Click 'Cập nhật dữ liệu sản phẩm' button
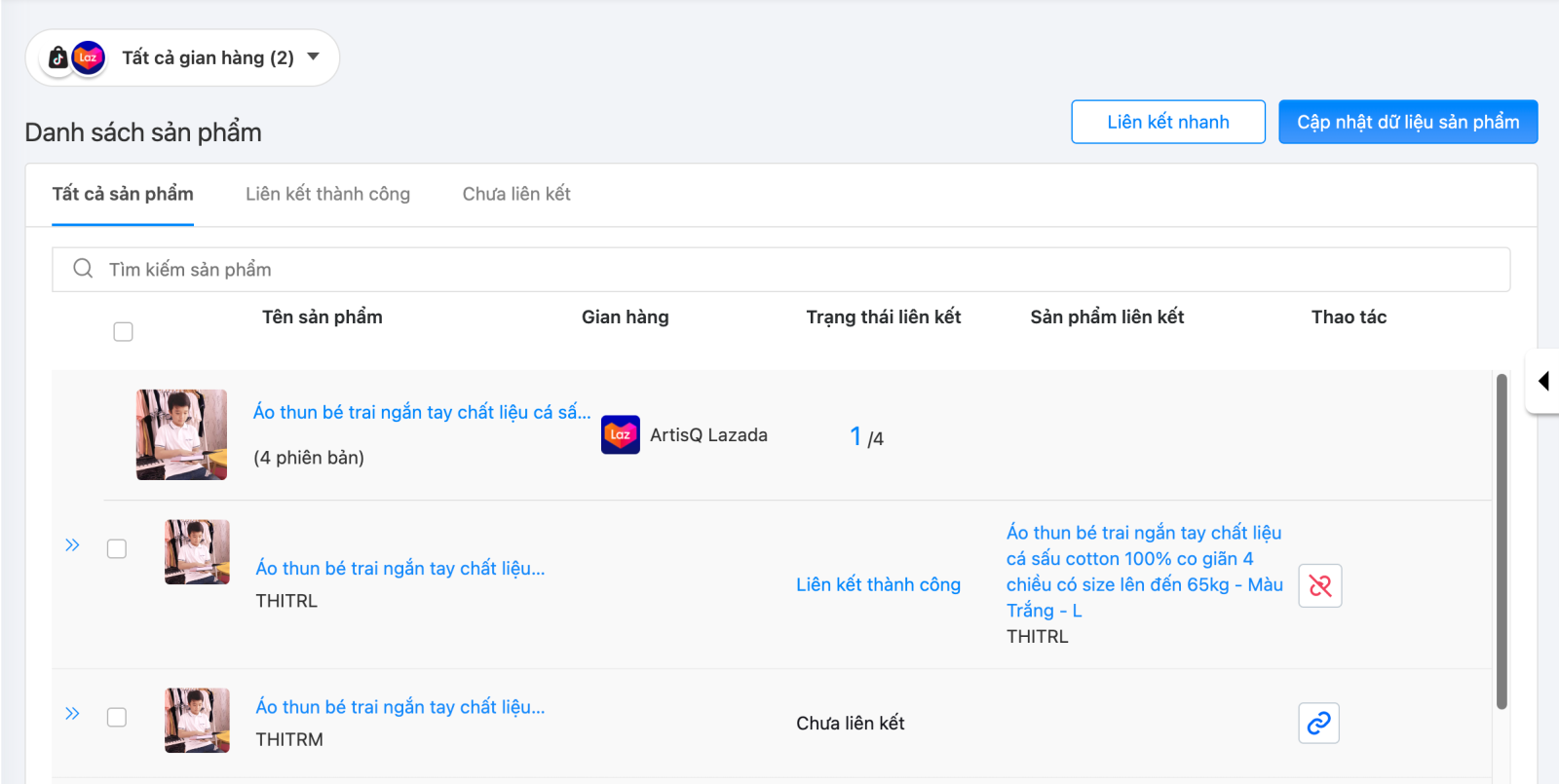1559x784 pixels. [1407, 122]
